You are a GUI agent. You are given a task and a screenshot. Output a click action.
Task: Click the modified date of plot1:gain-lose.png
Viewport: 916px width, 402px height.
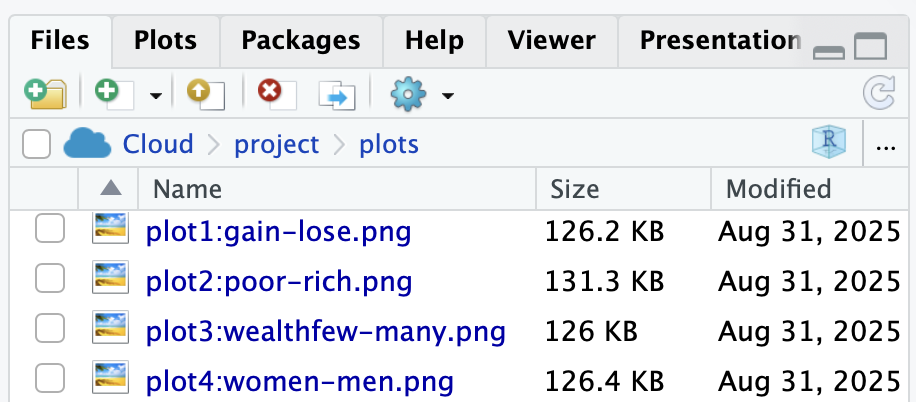(809, 233)
